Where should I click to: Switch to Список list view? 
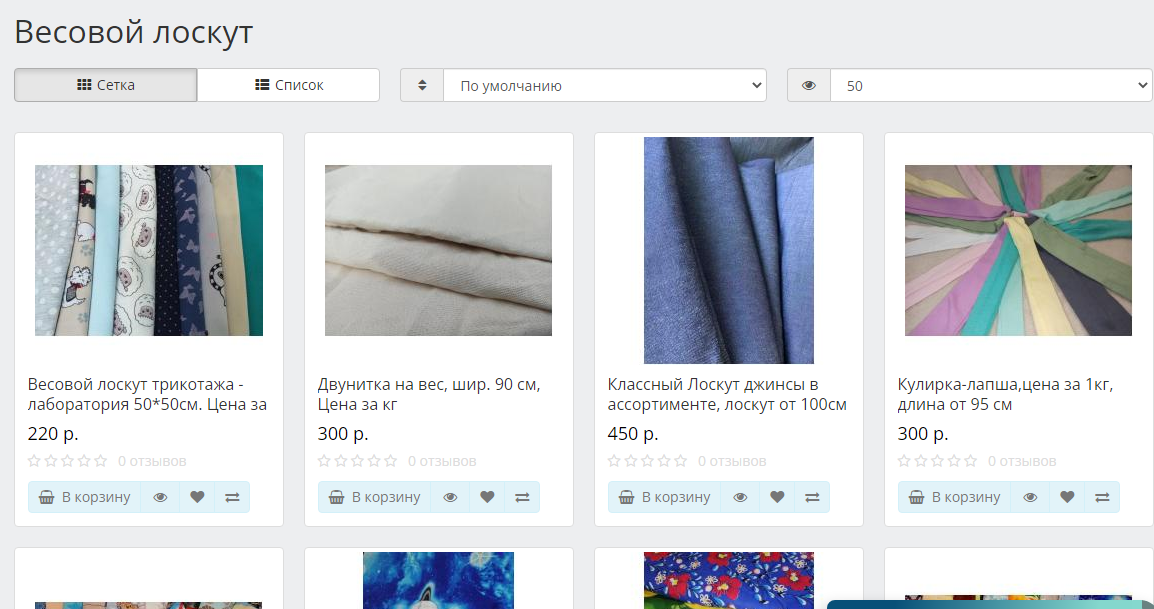(288, 85)
